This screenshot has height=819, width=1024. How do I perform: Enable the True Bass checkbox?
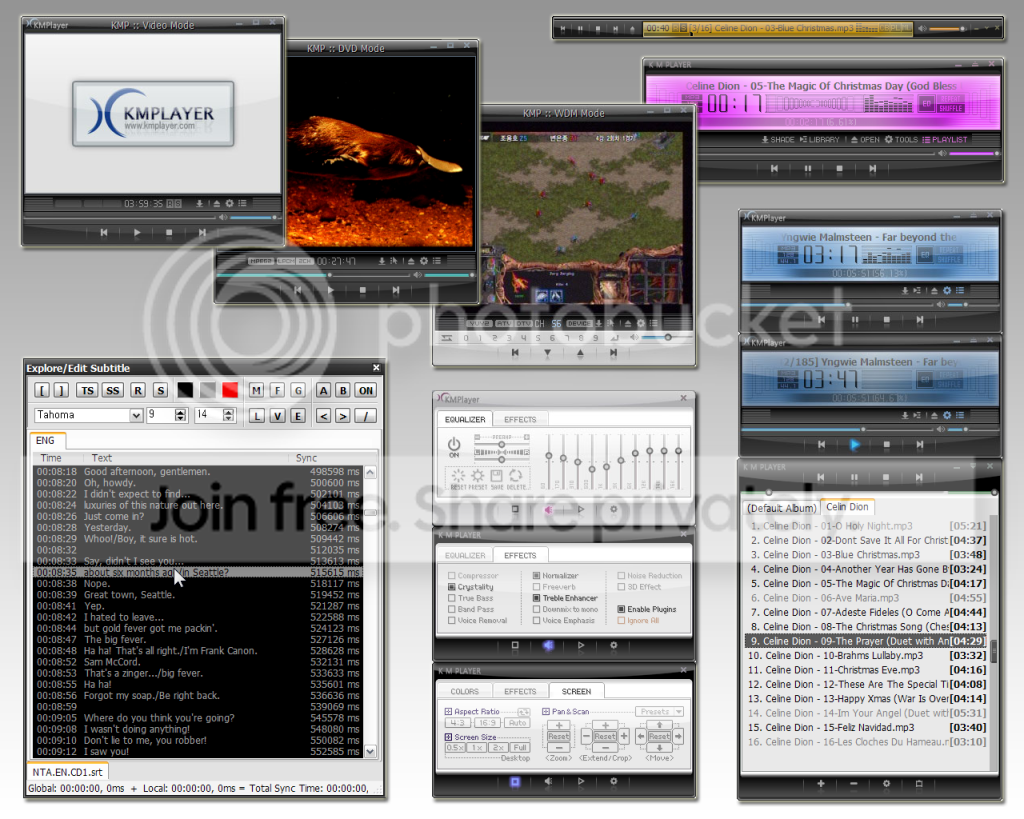tap(451, 598)
